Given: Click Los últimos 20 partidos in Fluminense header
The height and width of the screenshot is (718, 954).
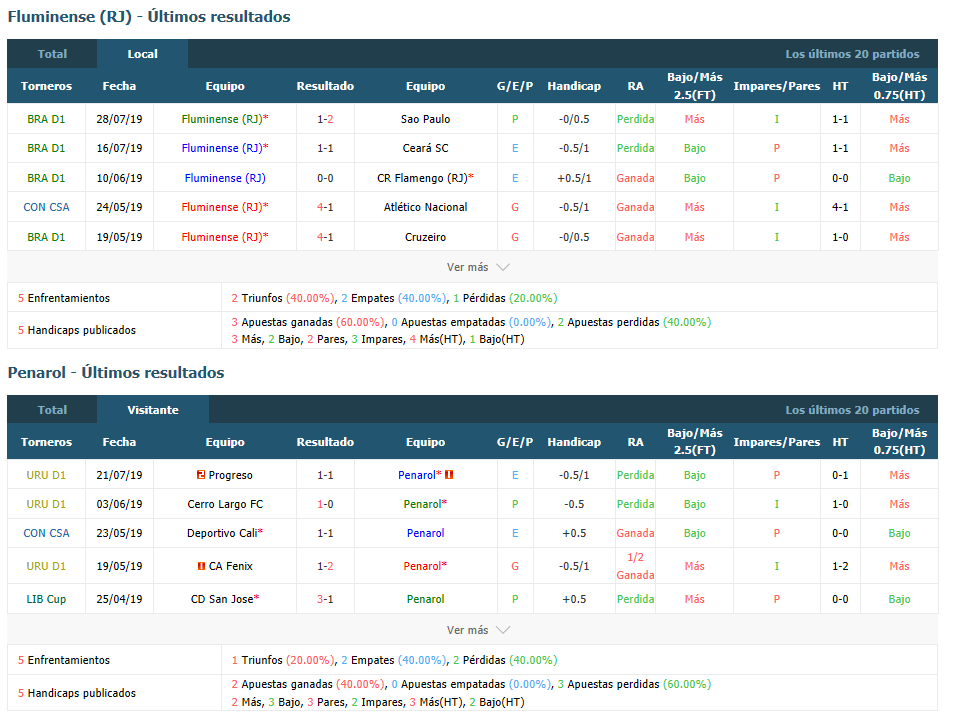Looking at the screenshot, I should coord(852,54).
